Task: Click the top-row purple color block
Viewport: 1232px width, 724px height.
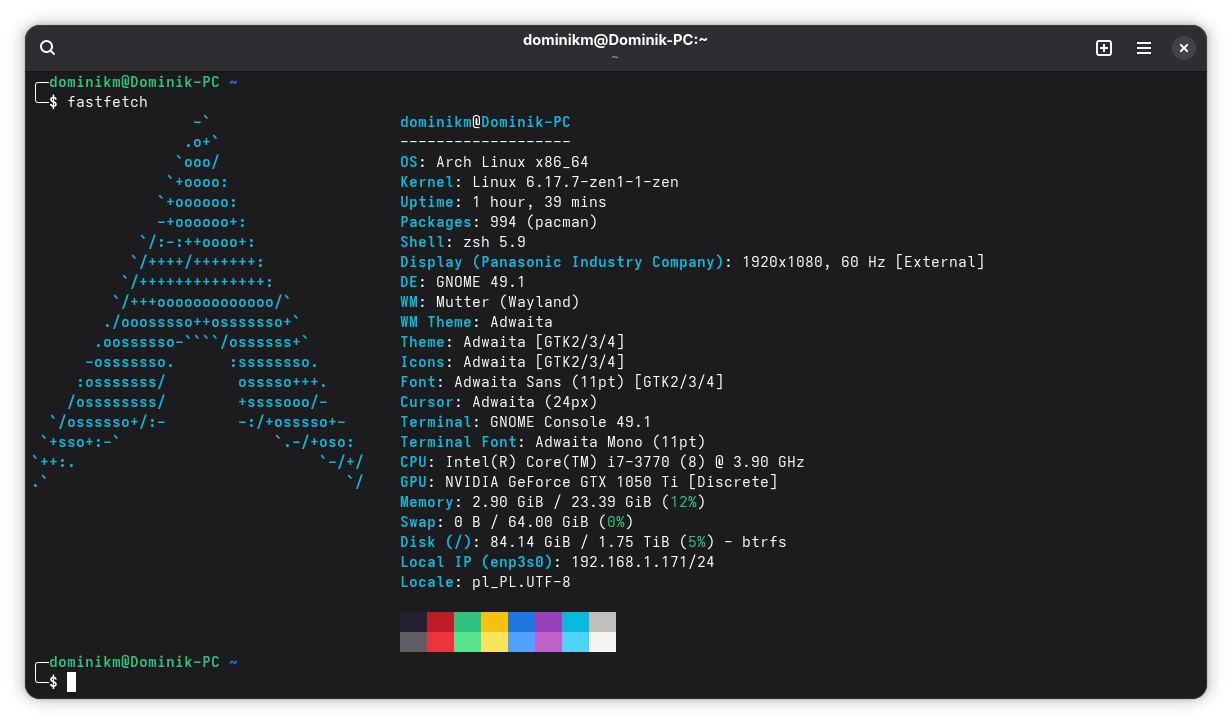Action: (548, 622)
